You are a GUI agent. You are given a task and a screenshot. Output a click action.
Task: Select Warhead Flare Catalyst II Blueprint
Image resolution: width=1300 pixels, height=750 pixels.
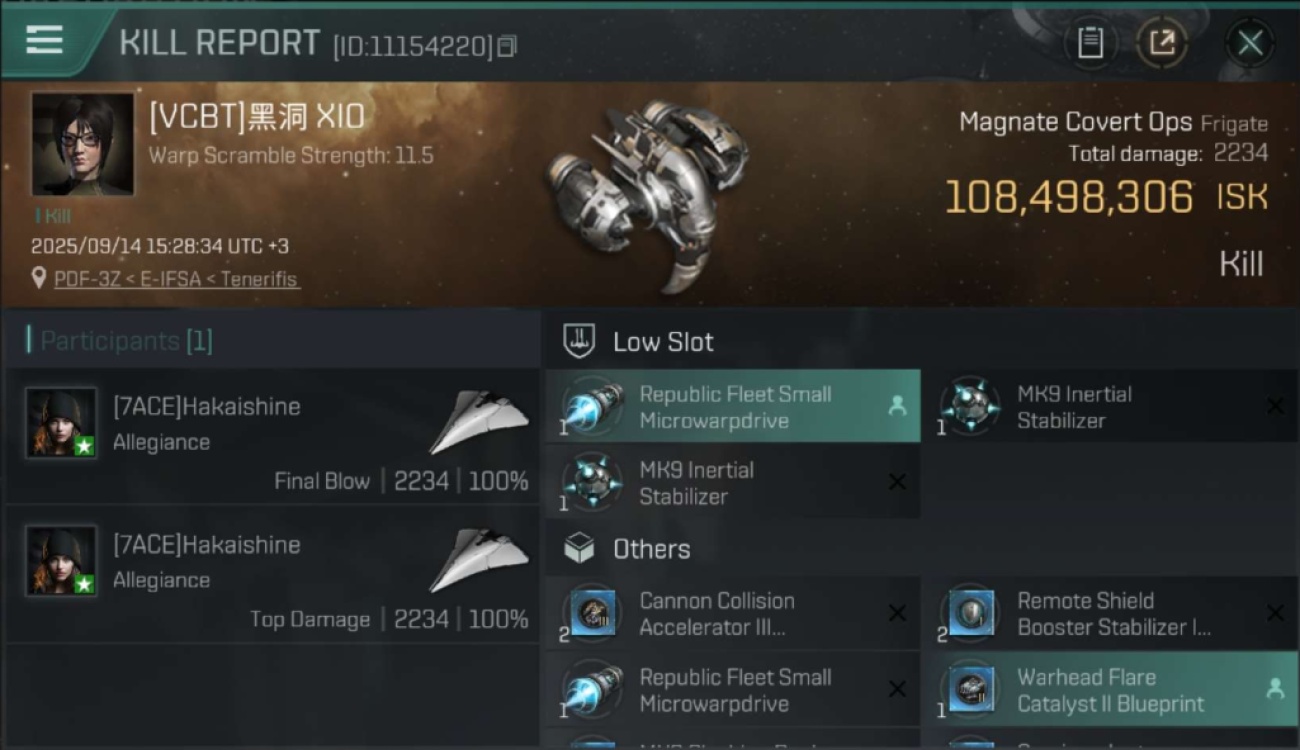(x=1110, y=690)
